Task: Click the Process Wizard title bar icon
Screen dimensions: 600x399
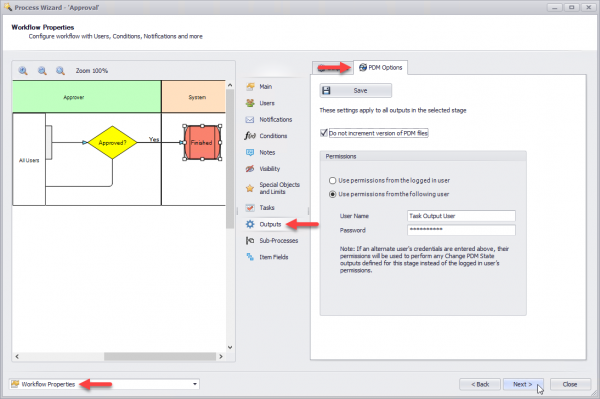Action: [8, 7]
